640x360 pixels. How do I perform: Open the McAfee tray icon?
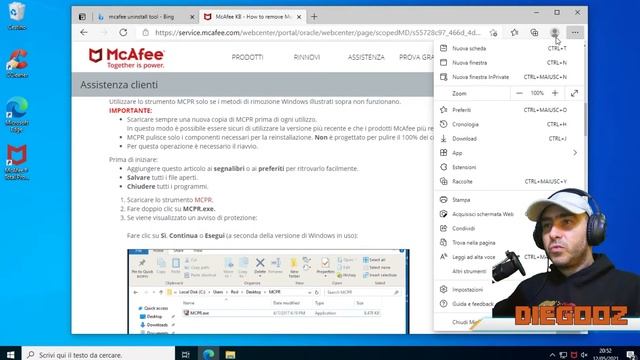pos(573,355)
